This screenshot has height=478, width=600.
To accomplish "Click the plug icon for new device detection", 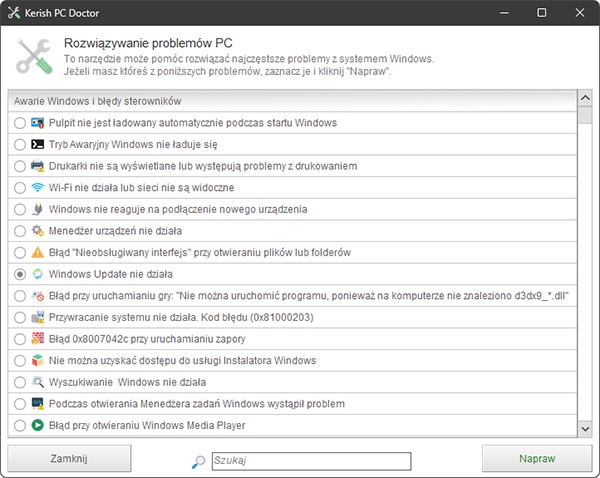I will [38, 209].
